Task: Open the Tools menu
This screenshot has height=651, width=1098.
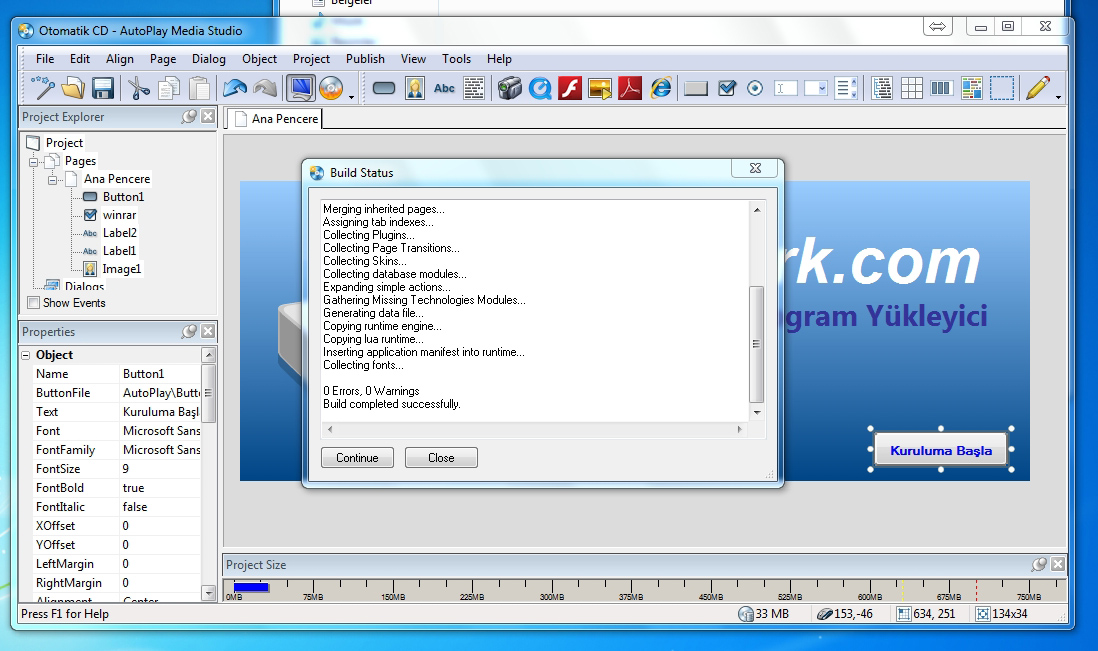Action: tap(457, 59)
